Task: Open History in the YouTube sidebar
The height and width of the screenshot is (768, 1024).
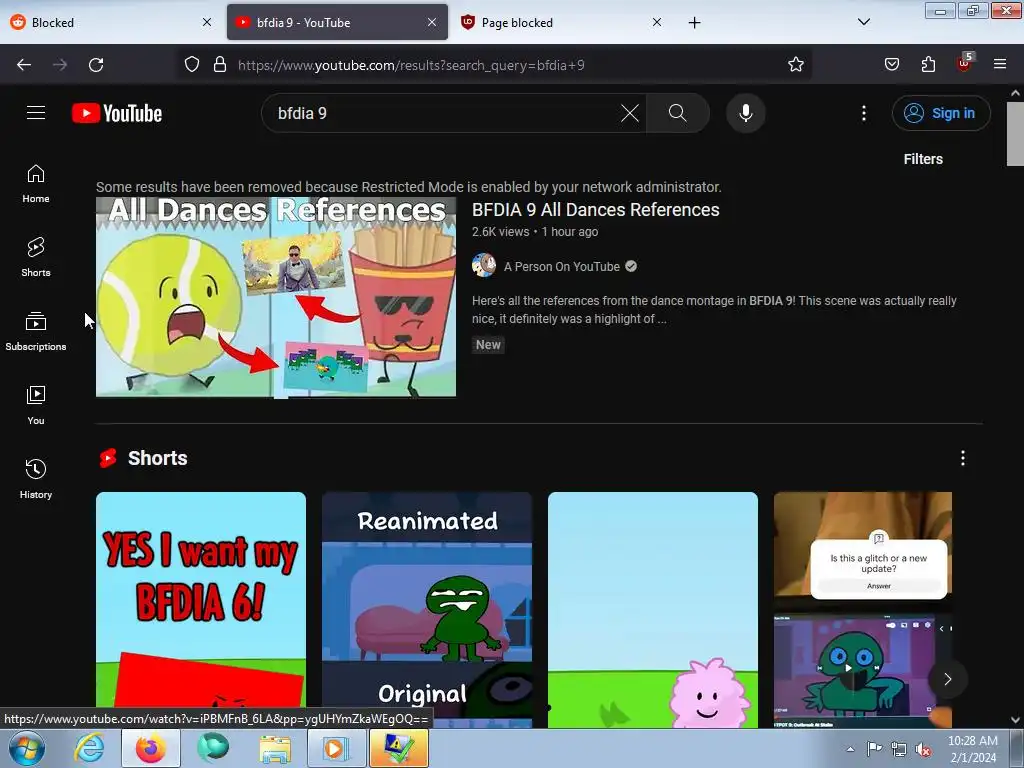Action: (x=36, y=479)
